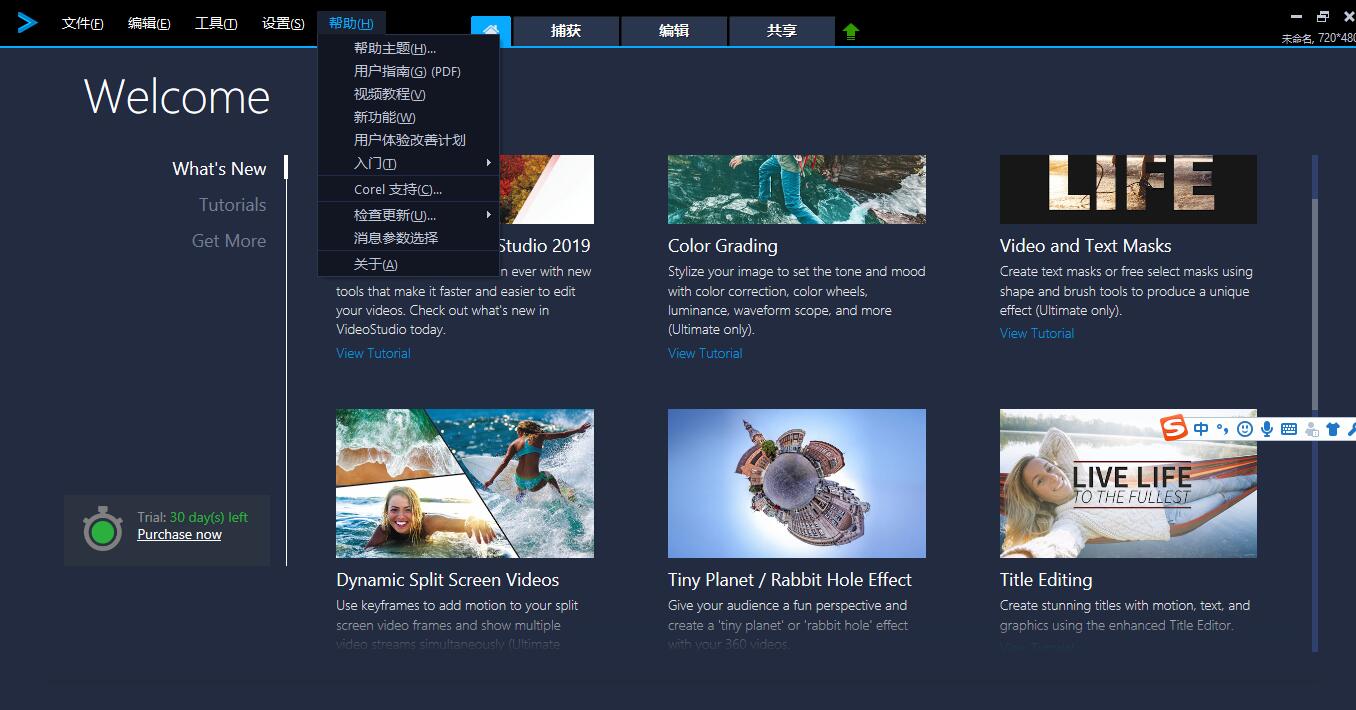Open the 文件 menu

tap(82, 23)
